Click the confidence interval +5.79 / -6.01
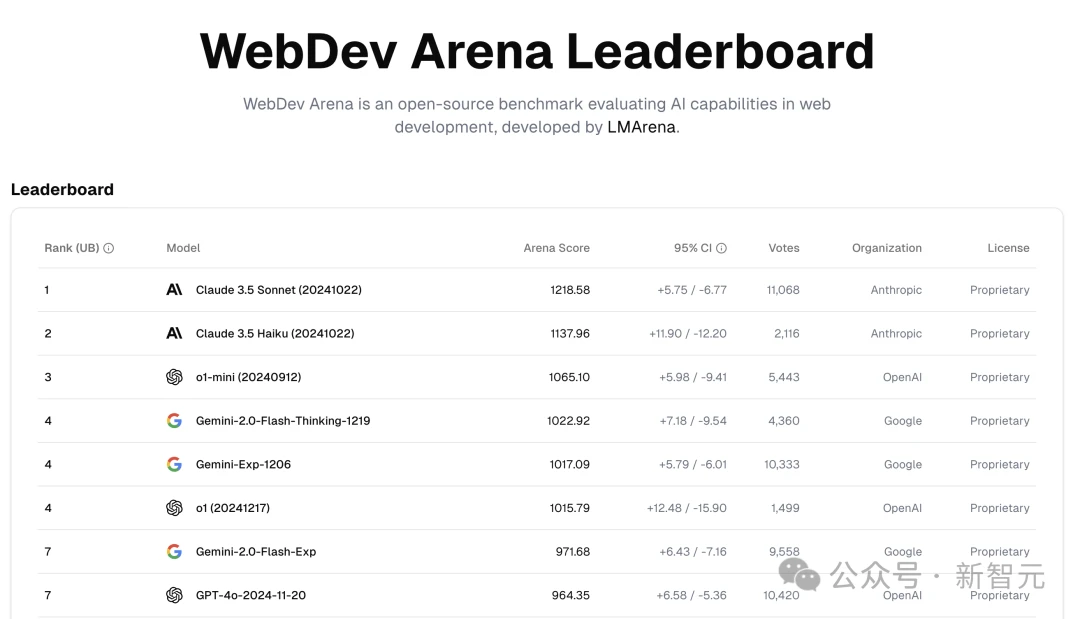This screenshot has height=619, width=1080. point(693,464)
